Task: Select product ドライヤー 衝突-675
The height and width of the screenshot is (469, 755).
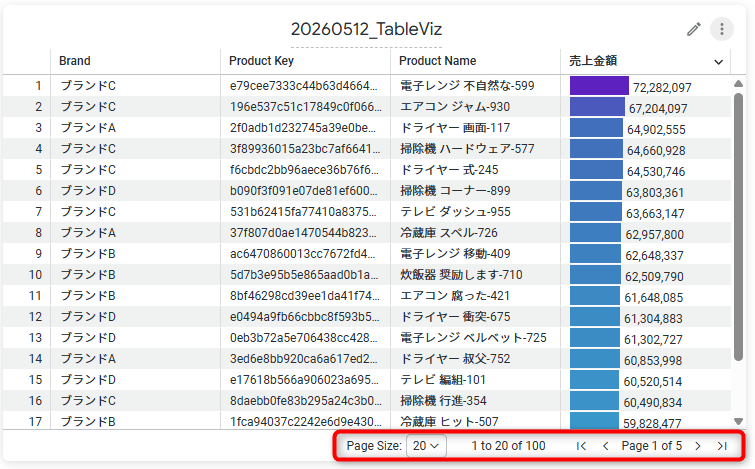Action: (455, 316)
